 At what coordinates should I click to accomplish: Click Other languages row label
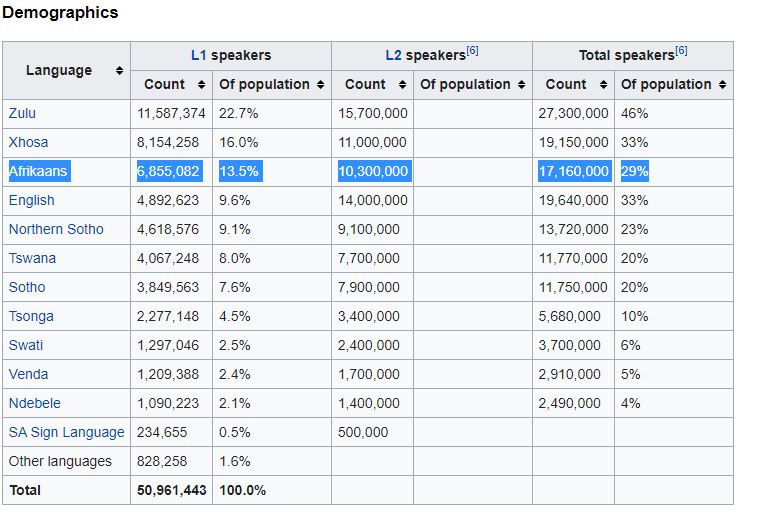tap(60, 462)
